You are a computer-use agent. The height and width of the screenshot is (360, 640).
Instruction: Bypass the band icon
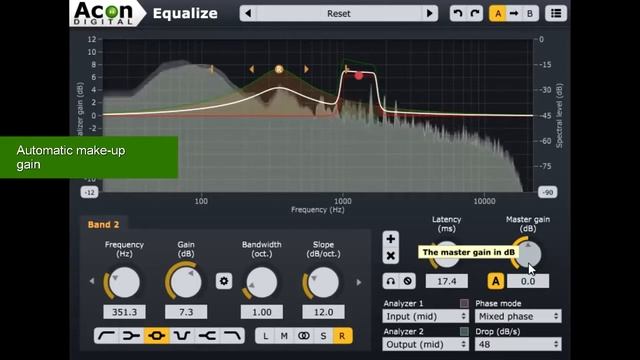pos(407,281)
